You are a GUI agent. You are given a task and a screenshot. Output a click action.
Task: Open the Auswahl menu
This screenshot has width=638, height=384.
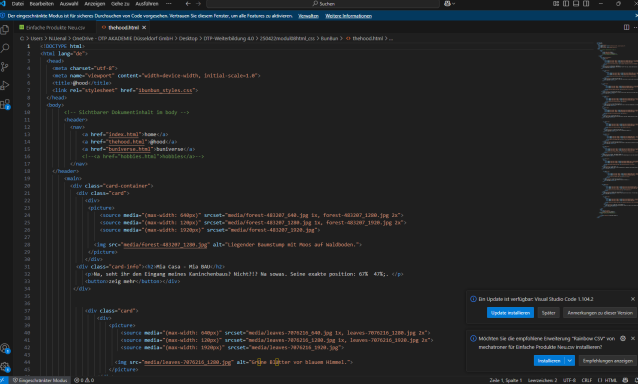69,4
